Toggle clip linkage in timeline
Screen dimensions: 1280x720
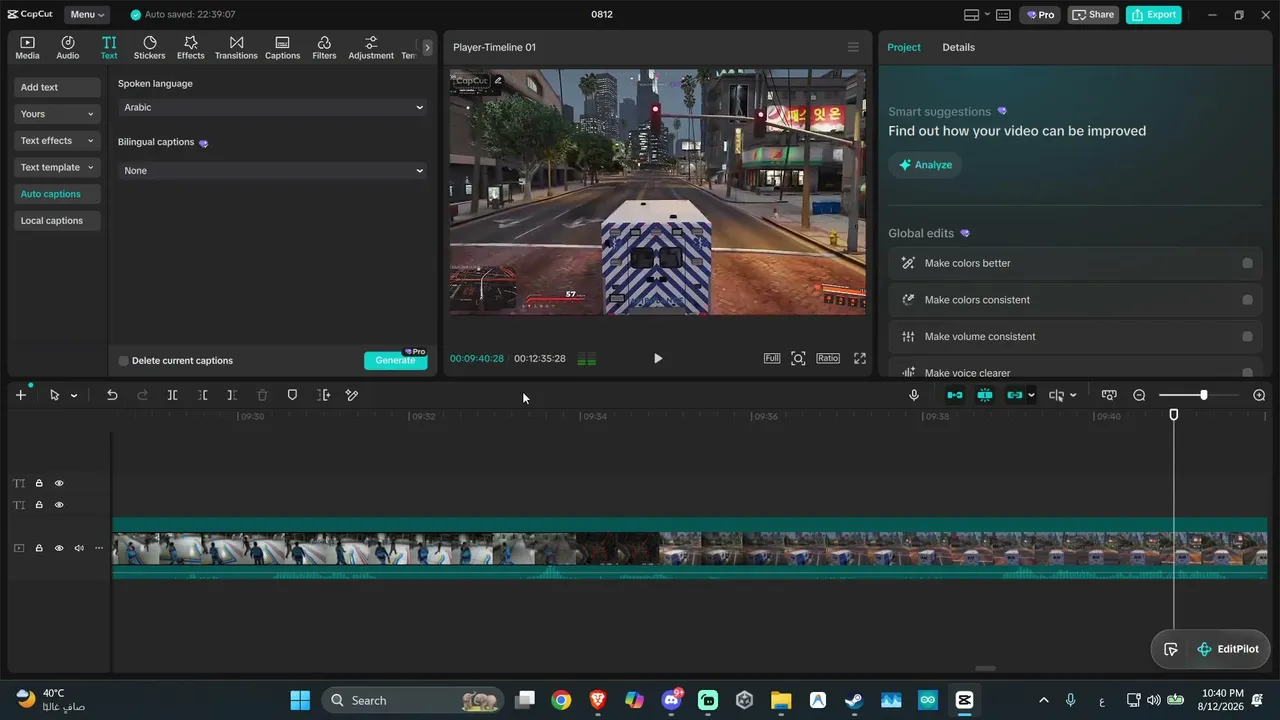click(1015, 395)
